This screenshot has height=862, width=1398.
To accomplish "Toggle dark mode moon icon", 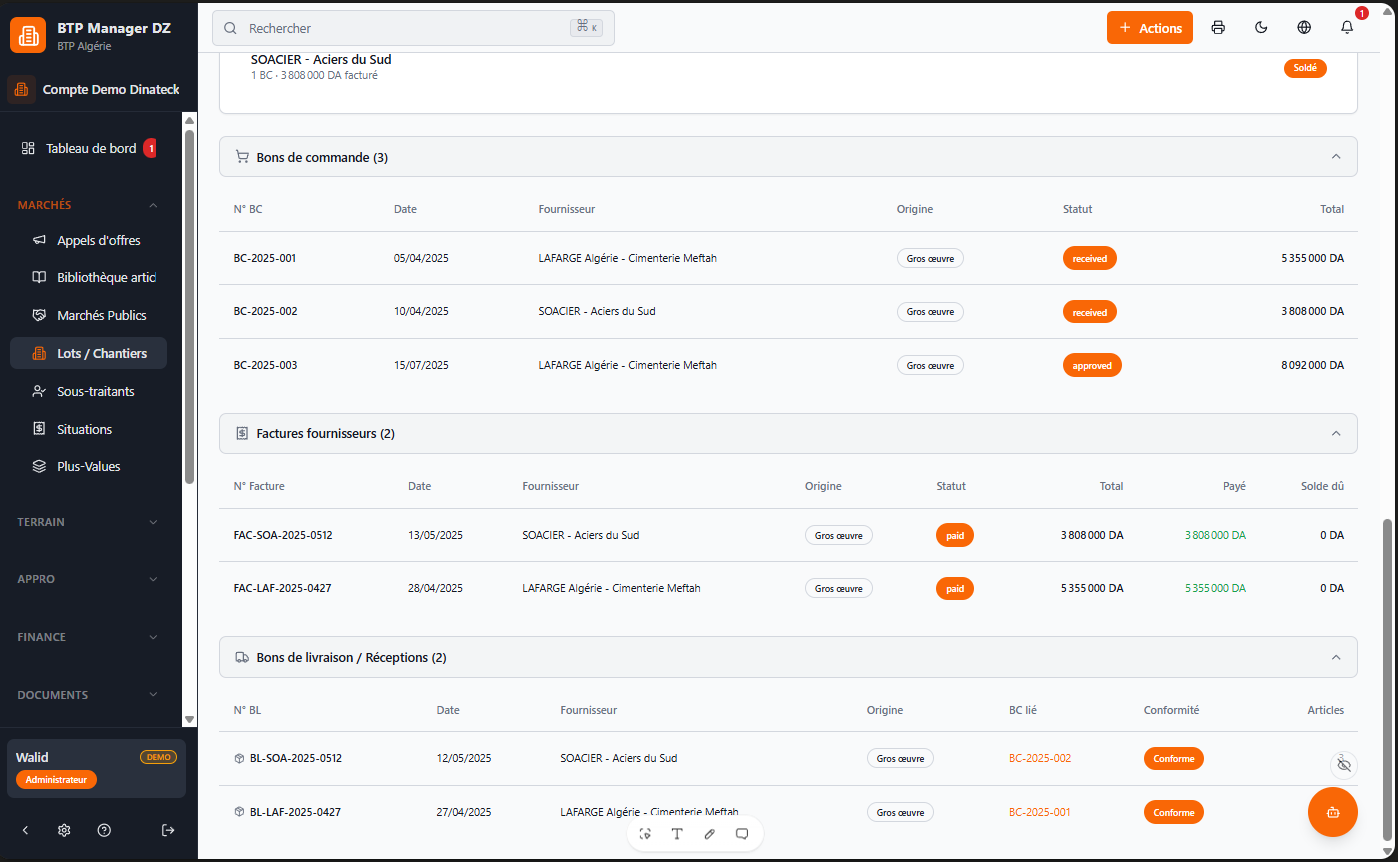I will pyautogui.click(x=1261, y=28).
